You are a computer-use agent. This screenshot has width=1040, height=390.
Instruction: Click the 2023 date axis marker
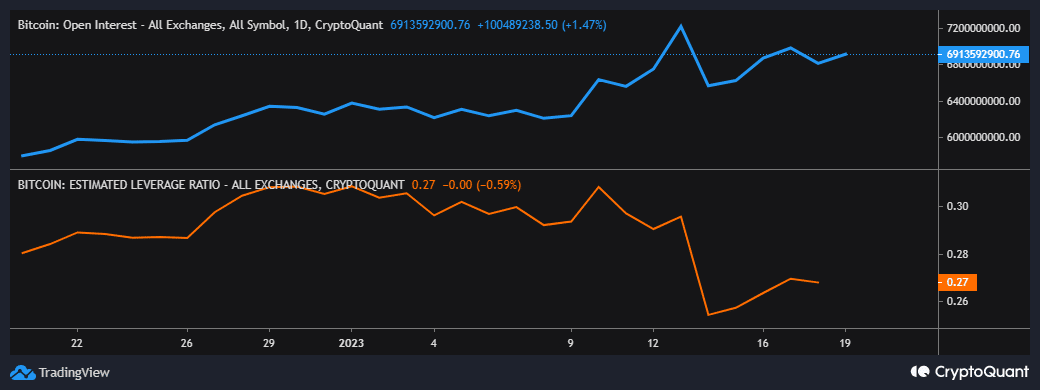tap(351, 343)
